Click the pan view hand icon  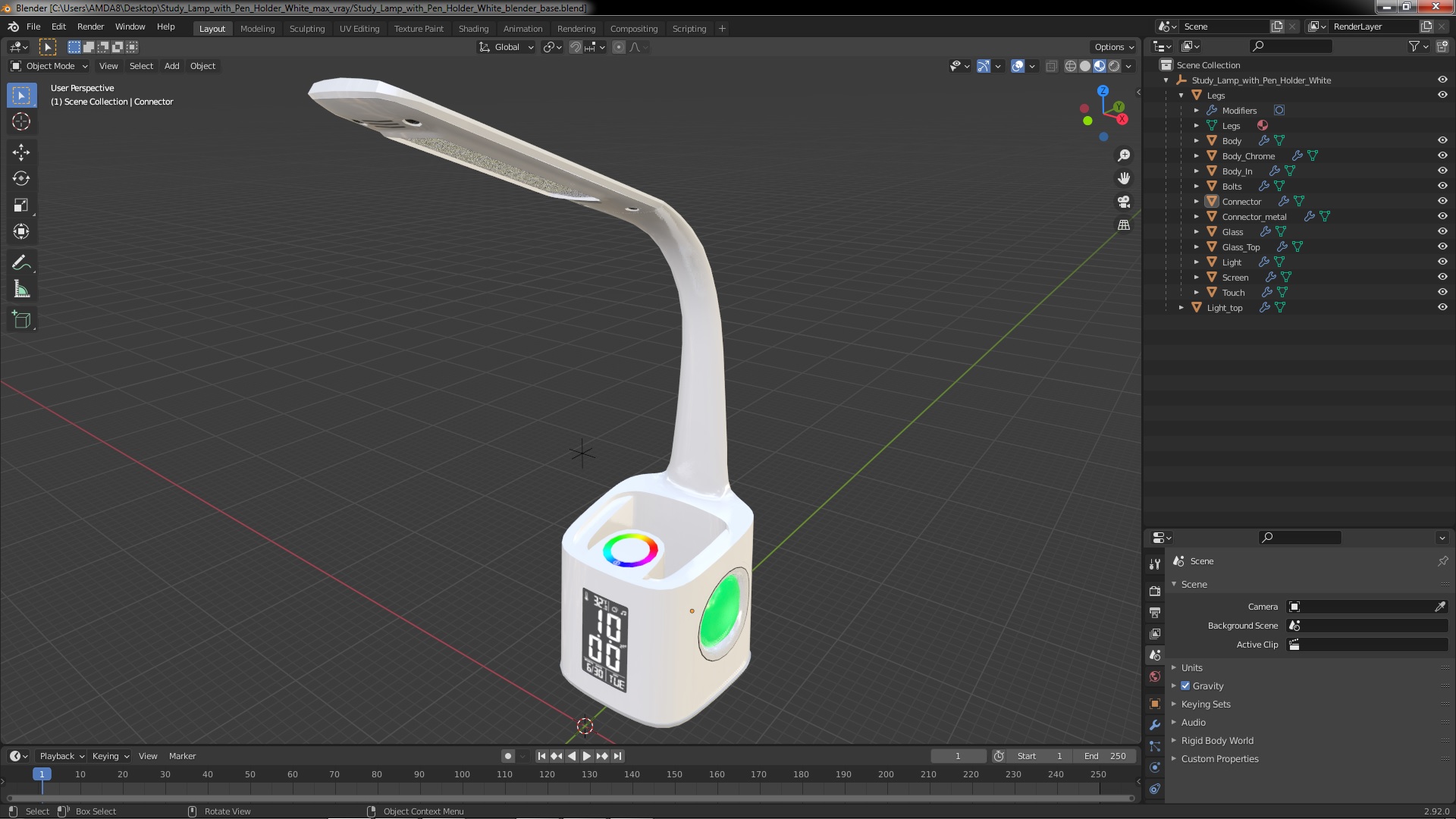click(1124, 178)
